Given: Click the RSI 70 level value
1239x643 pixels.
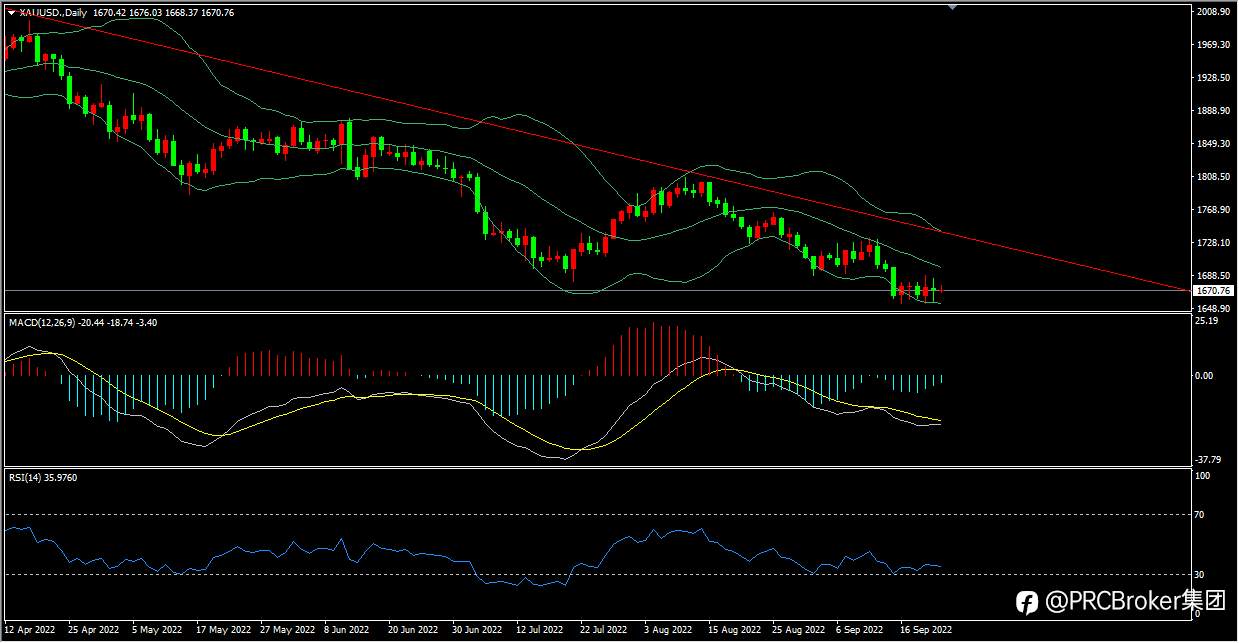Looking at the screenshot, I should tap(1201, 515).
